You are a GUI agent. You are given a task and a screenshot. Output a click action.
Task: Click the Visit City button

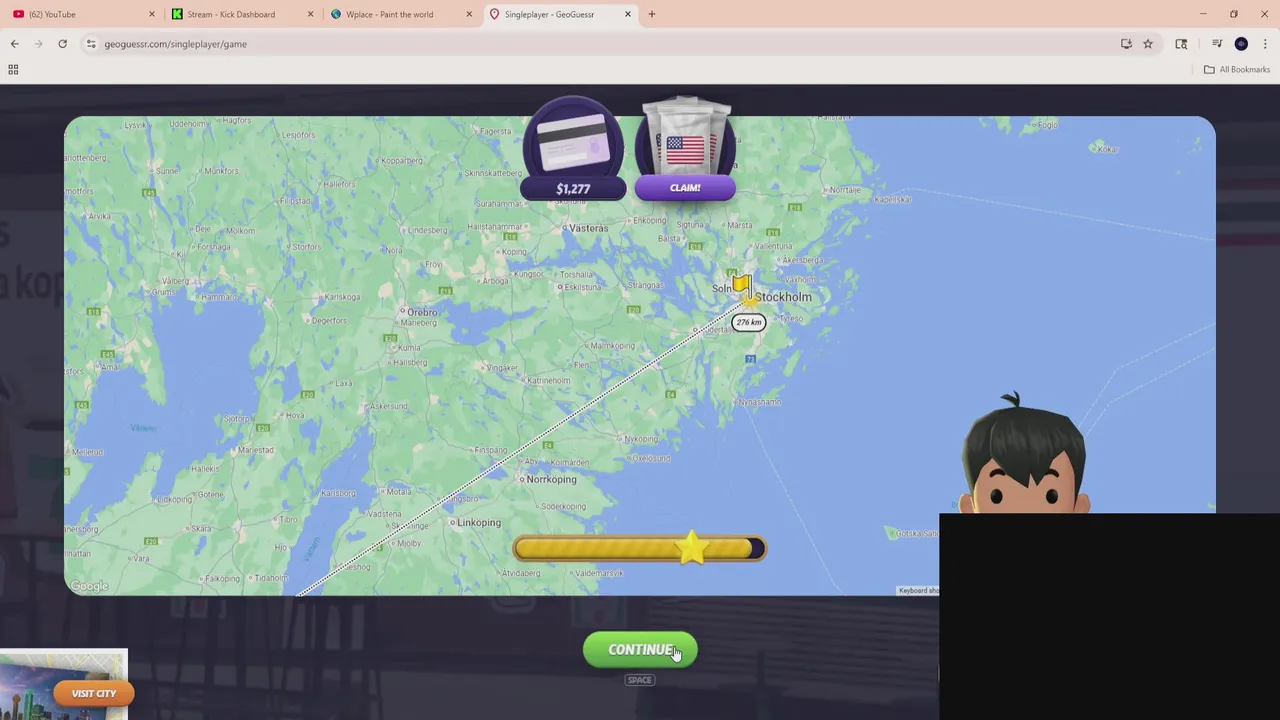click(x=94, y=693)
